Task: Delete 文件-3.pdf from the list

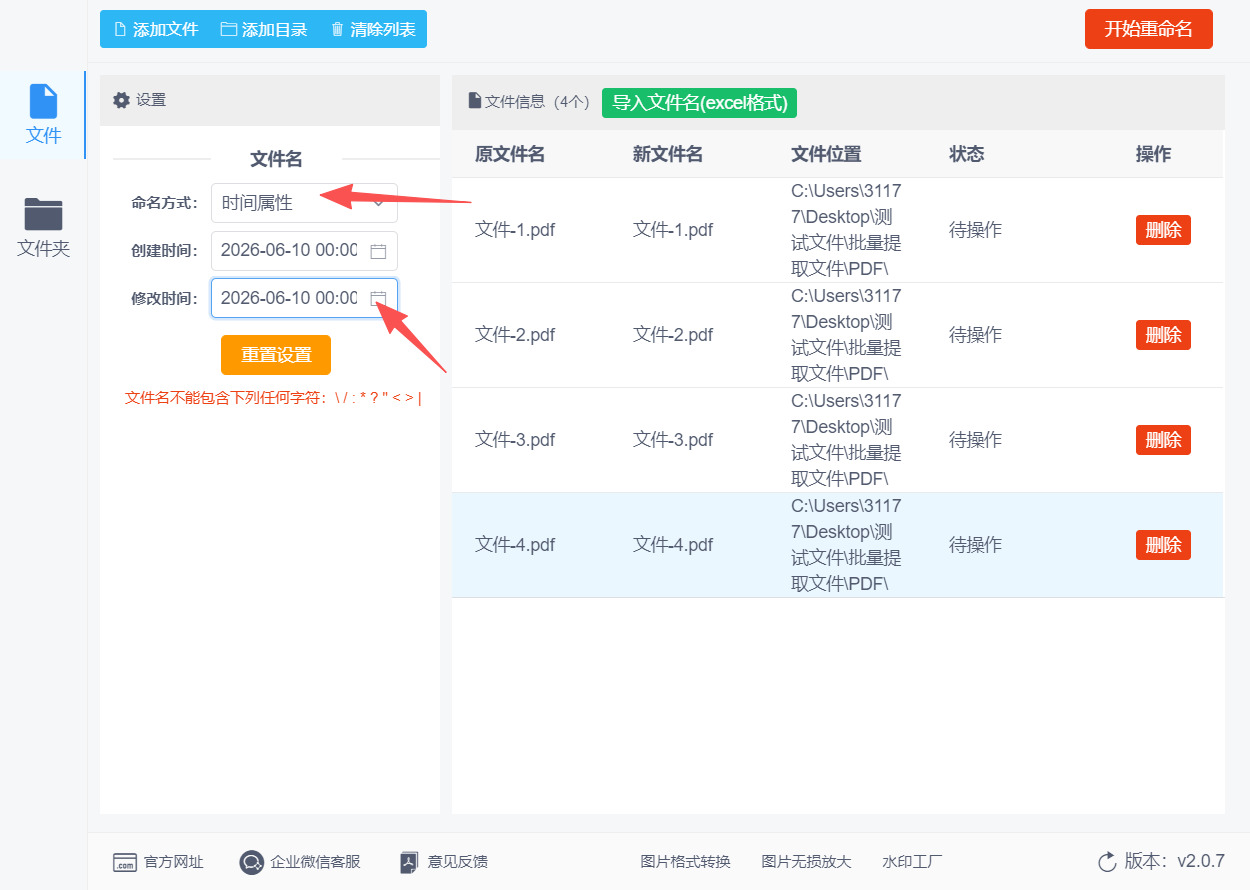Action: pos(1163,440)
